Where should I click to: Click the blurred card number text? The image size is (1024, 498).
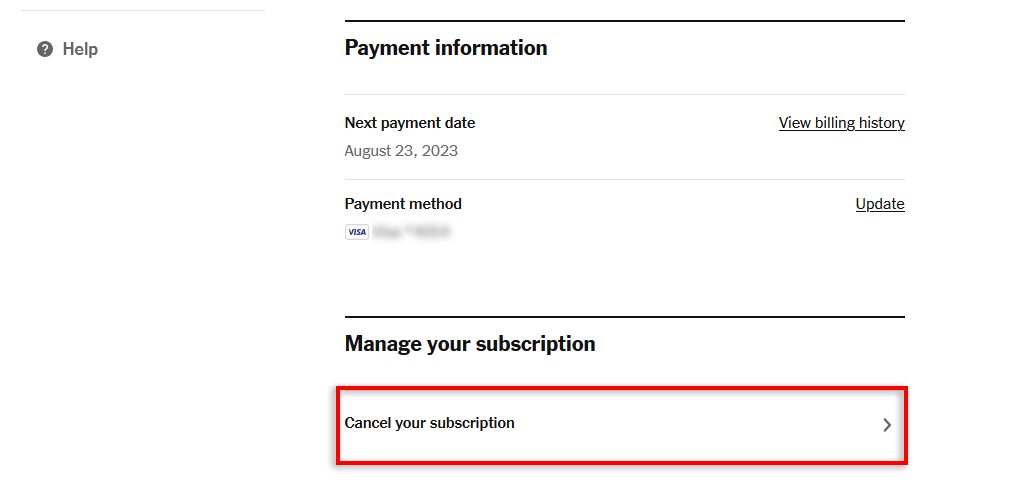[412, 232]
